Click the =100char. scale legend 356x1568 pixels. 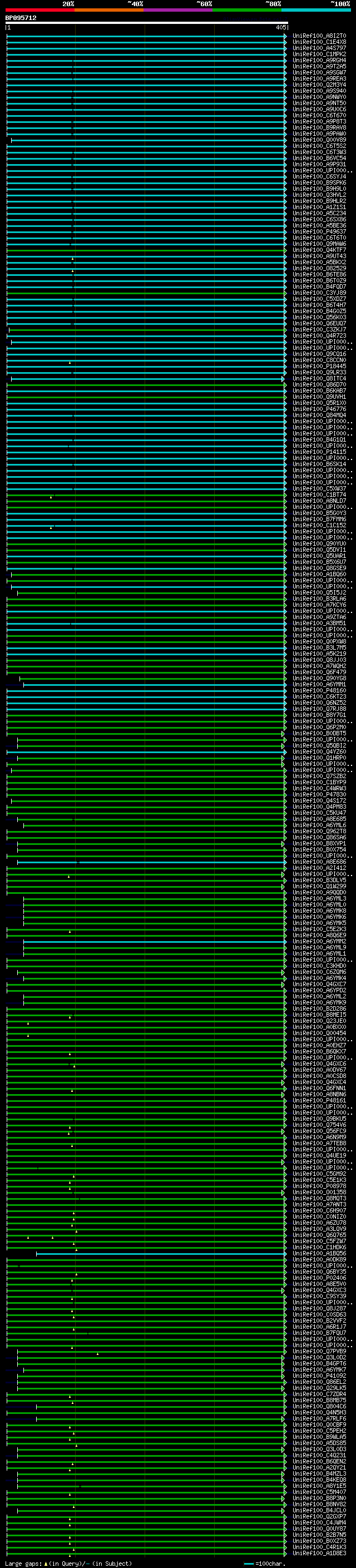(x=265, y=1563)
